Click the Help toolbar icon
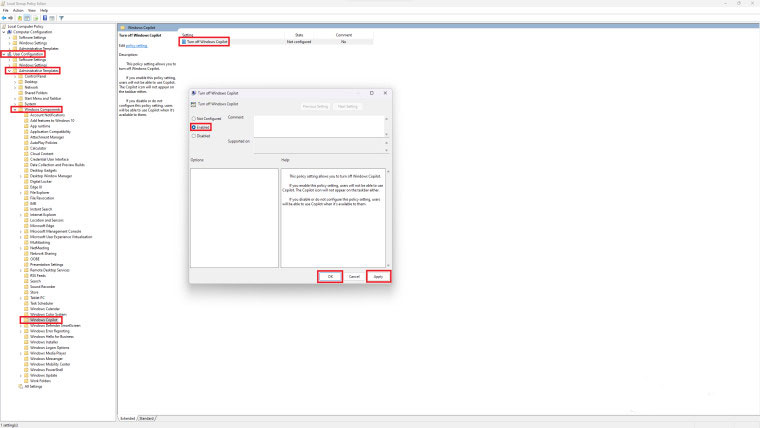Viewport: 760px width, 428px height. point(45,18)
